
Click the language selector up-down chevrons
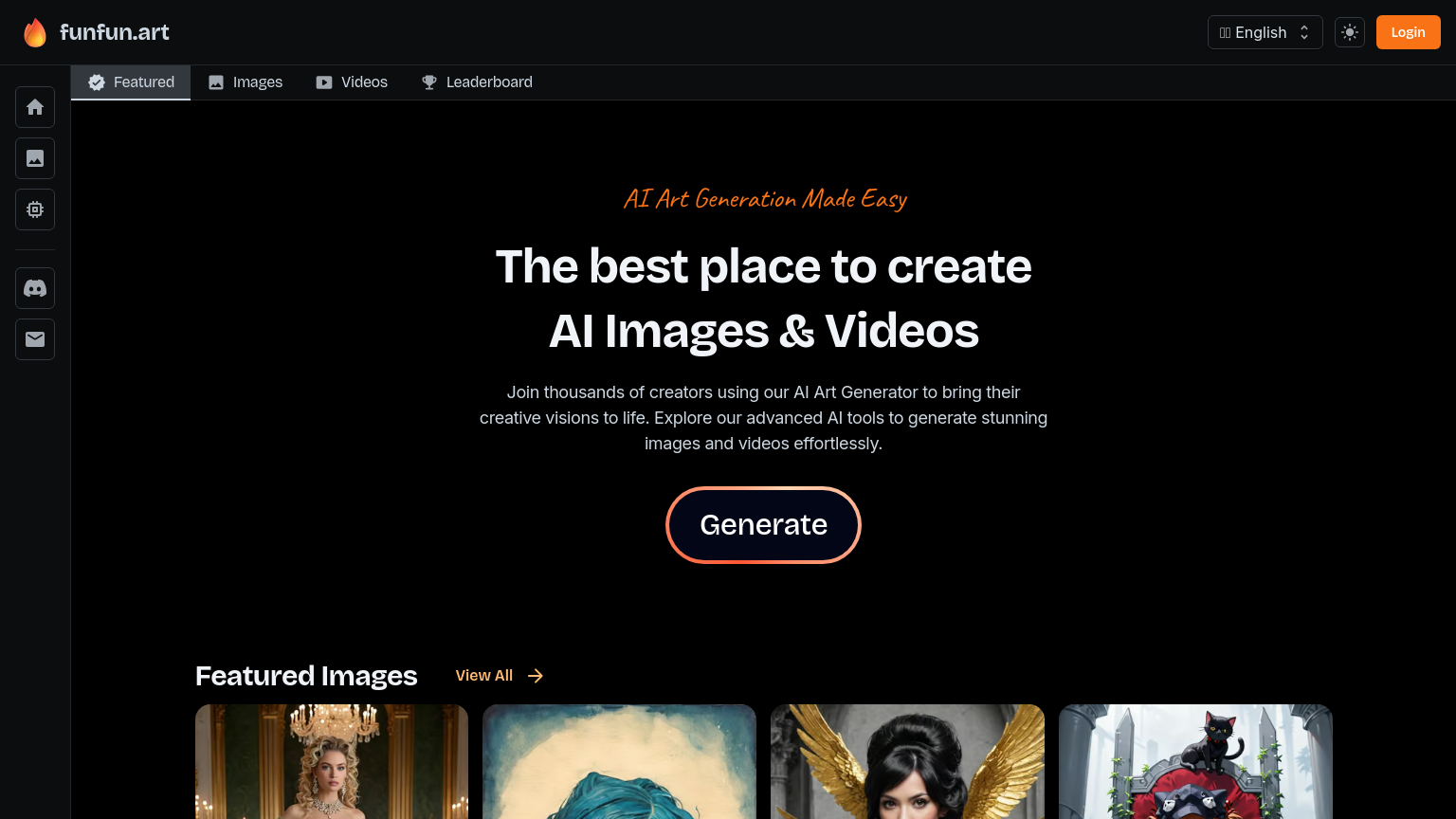(1304, 32)
